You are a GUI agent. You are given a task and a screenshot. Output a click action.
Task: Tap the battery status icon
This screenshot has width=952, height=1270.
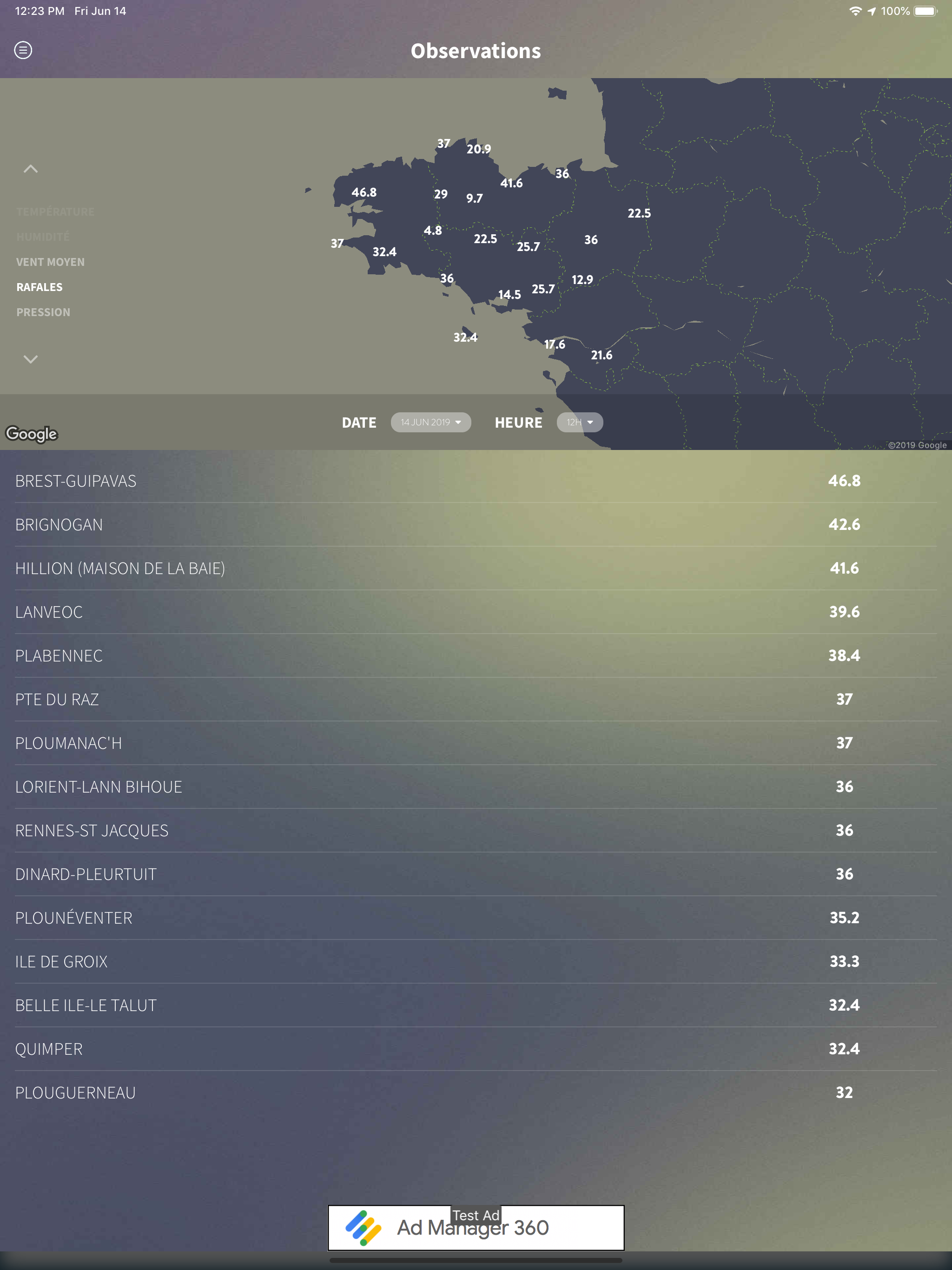[x=926, y=11]
